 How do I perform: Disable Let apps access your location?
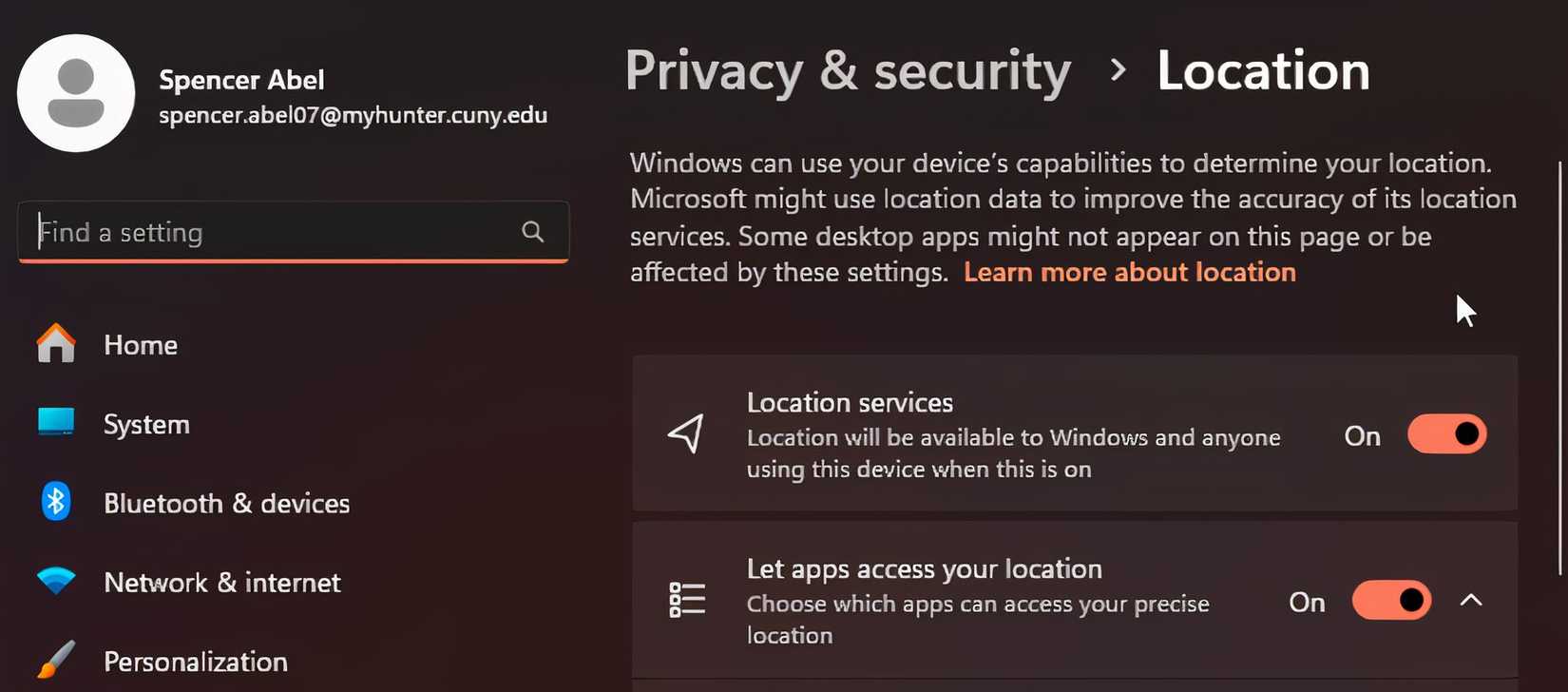1391,600
